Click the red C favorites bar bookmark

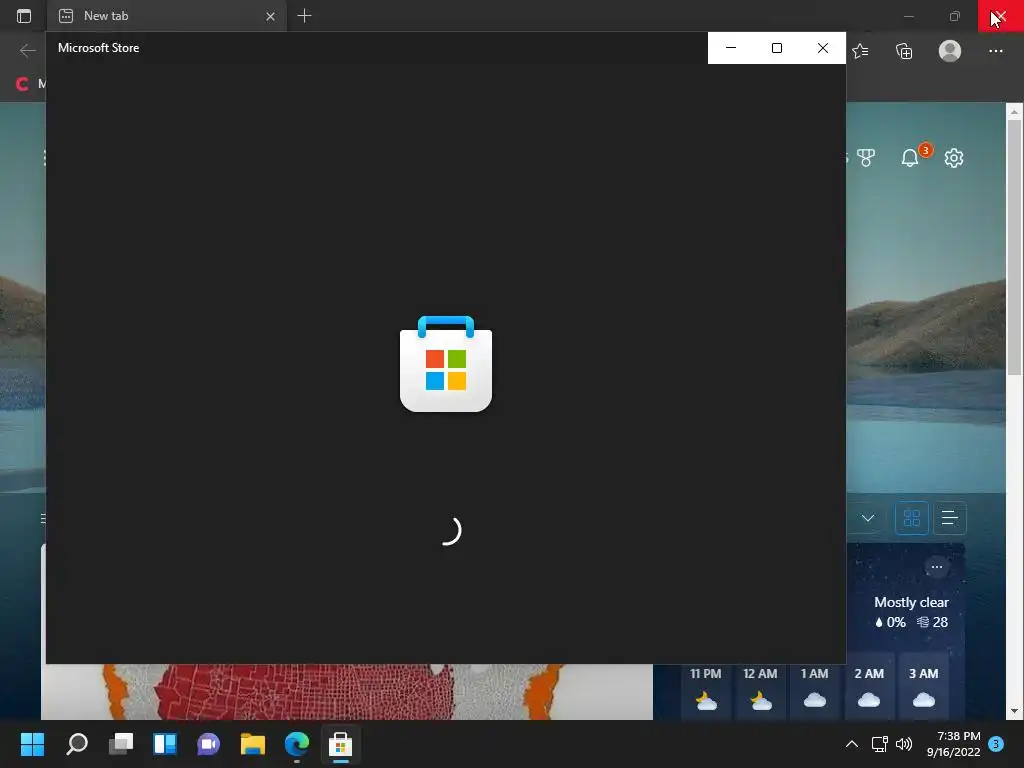click(x=22, y=84)
